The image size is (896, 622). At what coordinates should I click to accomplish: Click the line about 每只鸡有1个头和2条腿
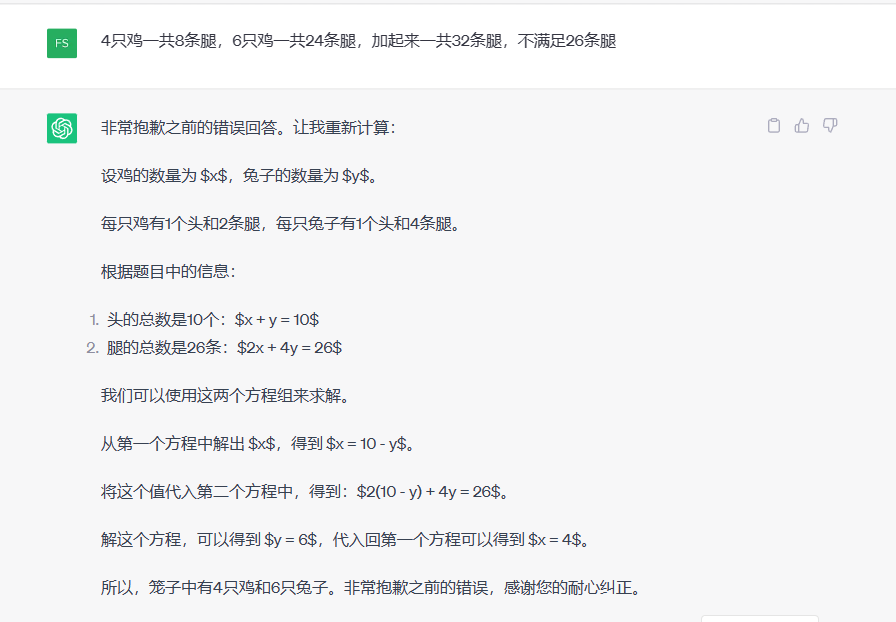point(280,224)
